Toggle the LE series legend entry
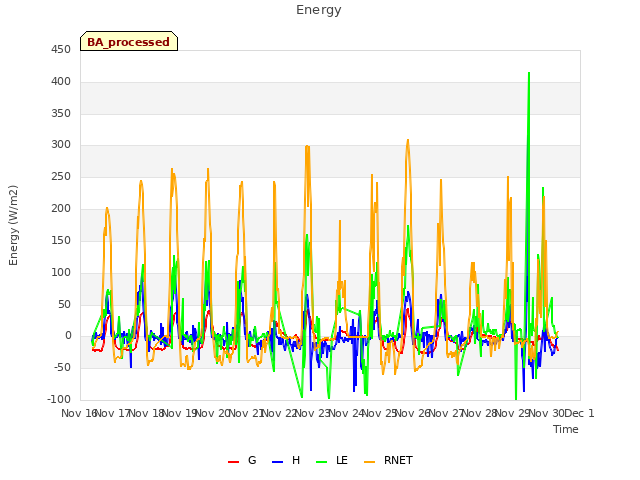 pyautogui.click(x=331, y=460)
